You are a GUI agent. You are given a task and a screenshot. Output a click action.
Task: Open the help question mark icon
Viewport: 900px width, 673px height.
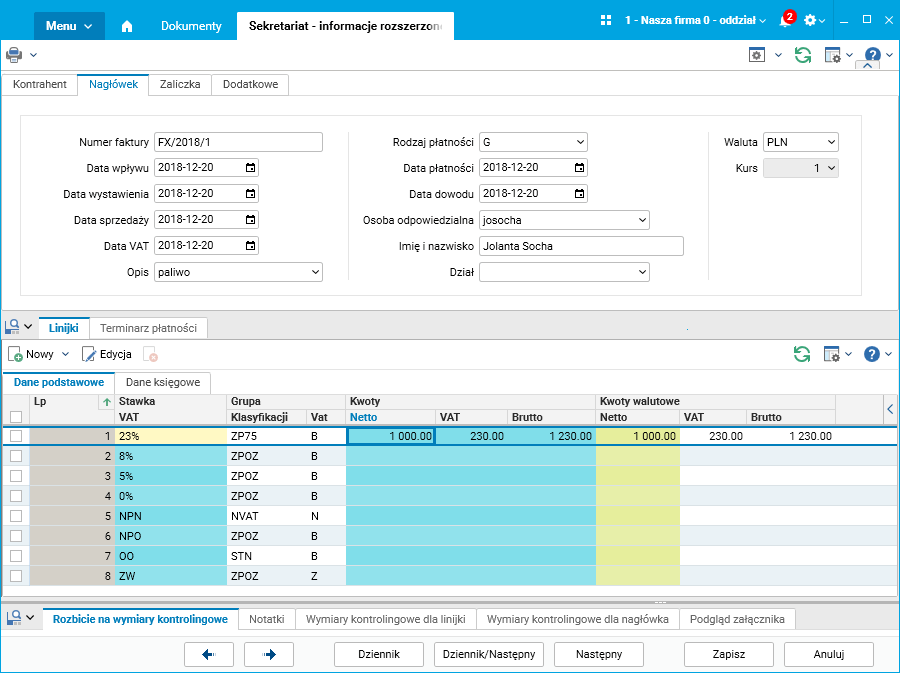click(x=872, y=55)
